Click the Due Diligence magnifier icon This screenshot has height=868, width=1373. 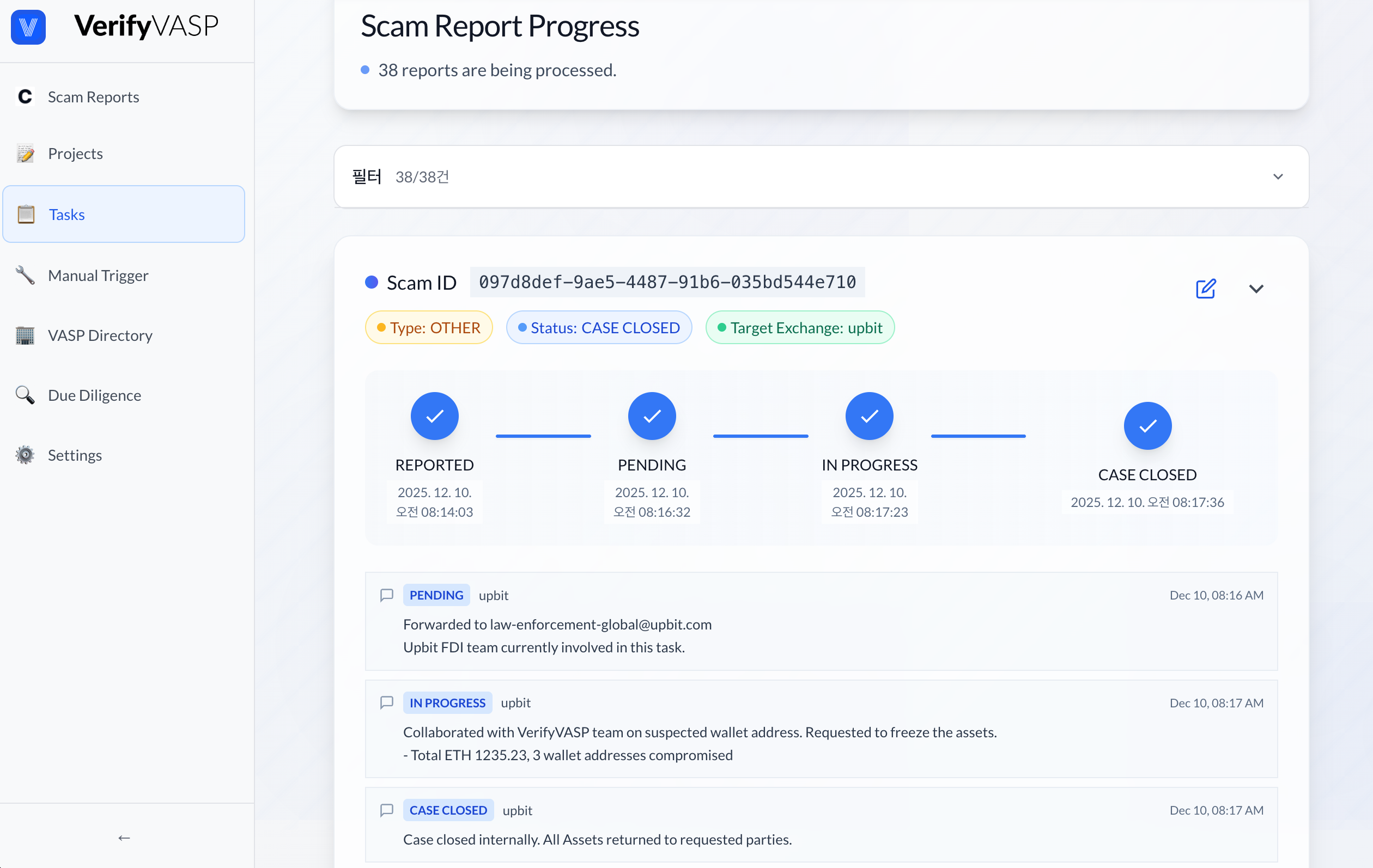(25, 395)
